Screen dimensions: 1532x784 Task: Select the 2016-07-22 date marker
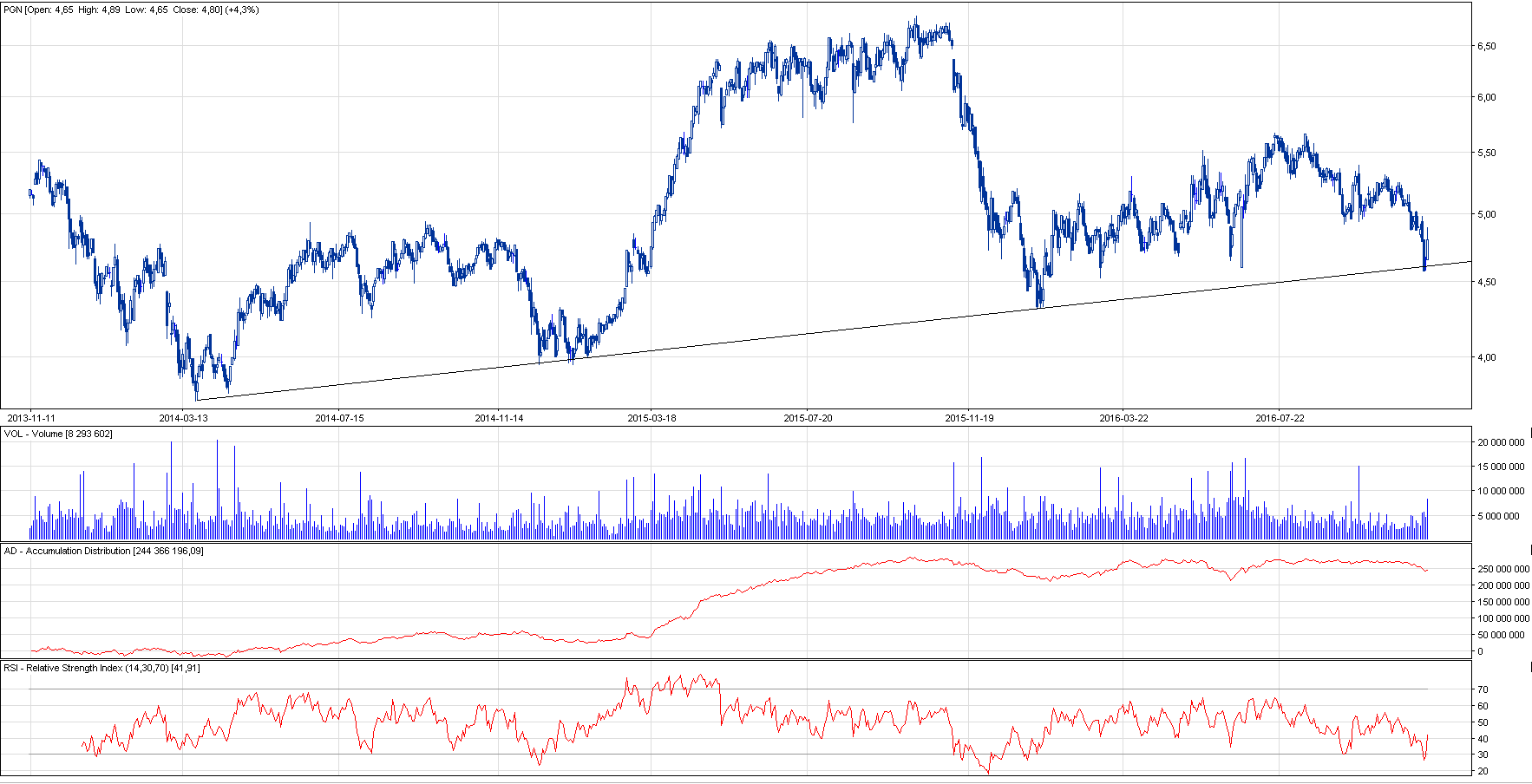[1280, 418]
